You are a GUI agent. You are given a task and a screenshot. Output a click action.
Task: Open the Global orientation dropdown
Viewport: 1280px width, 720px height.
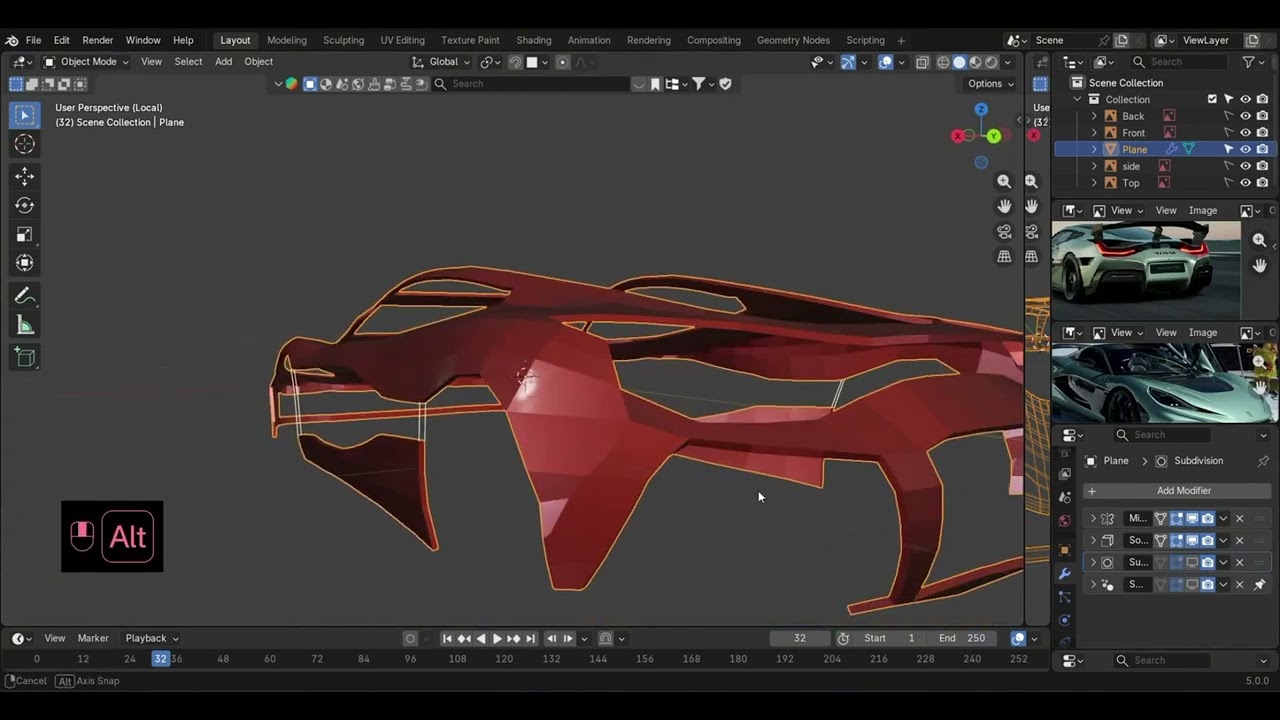pyautogui.click(x=441, y=61)
